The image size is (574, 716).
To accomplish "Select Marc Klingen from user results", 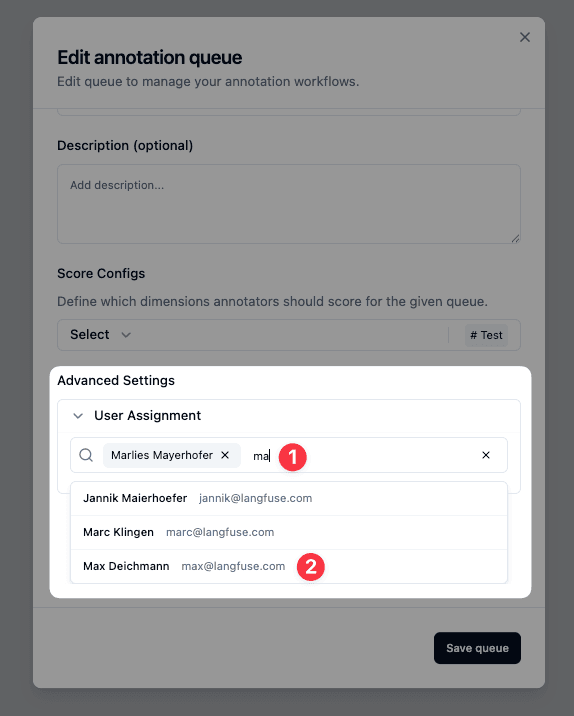I will click(289, 532).
